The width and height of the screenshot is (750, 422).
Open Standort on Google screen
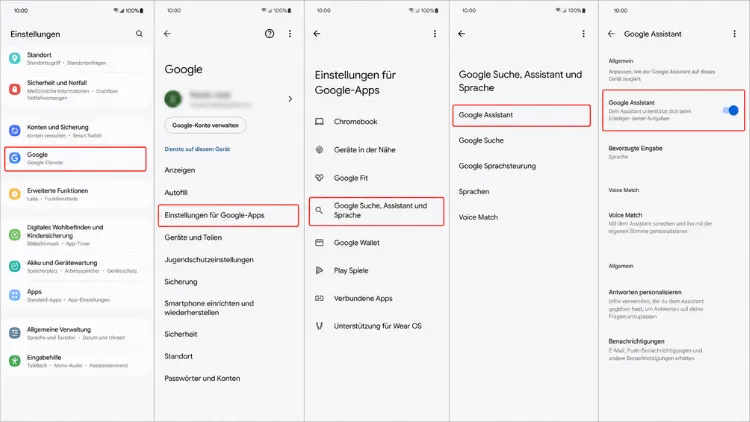(x=178, y=356)
